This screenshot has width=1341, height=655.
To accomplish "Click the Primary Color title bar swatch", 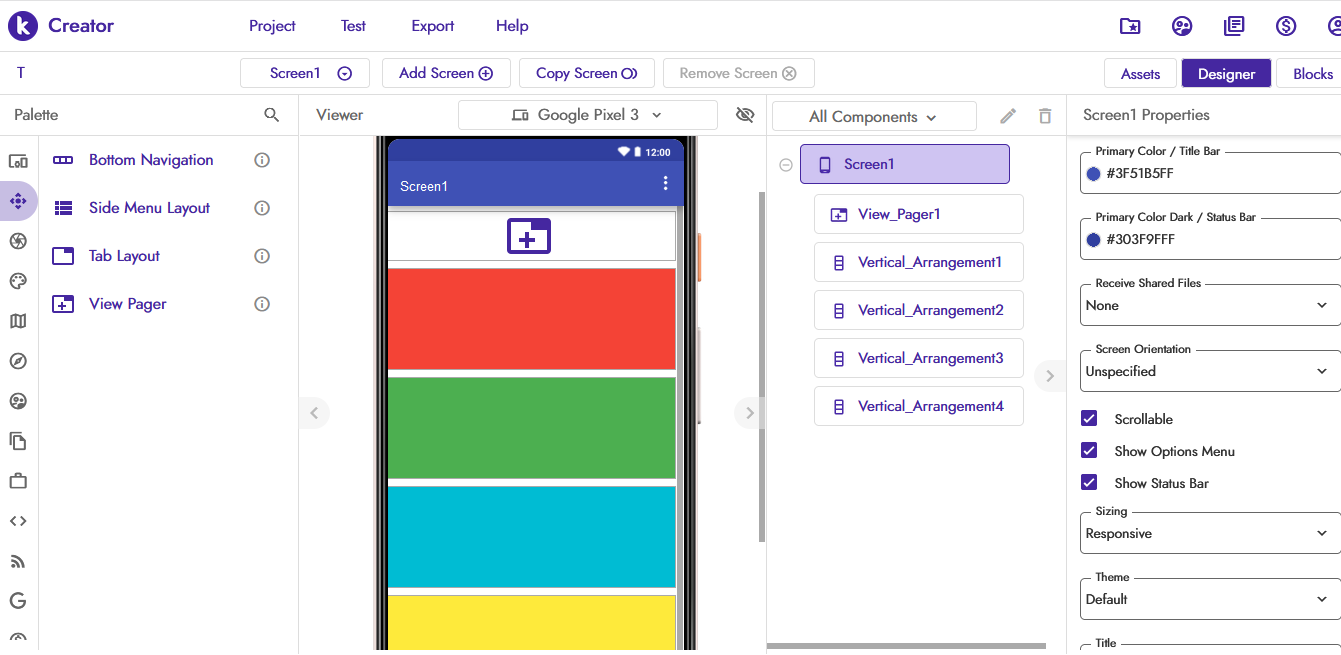I will click(x=1094, y=174).
